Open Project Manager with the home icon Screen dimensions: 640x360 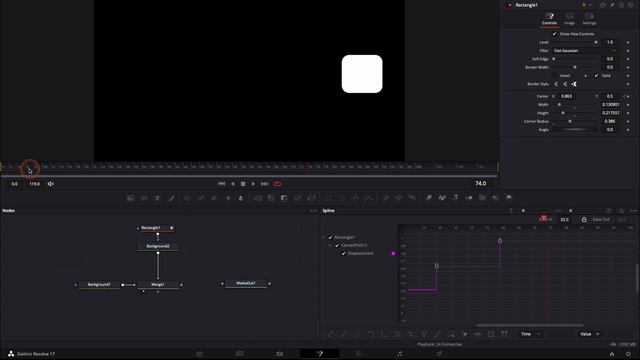click(612, 354)
